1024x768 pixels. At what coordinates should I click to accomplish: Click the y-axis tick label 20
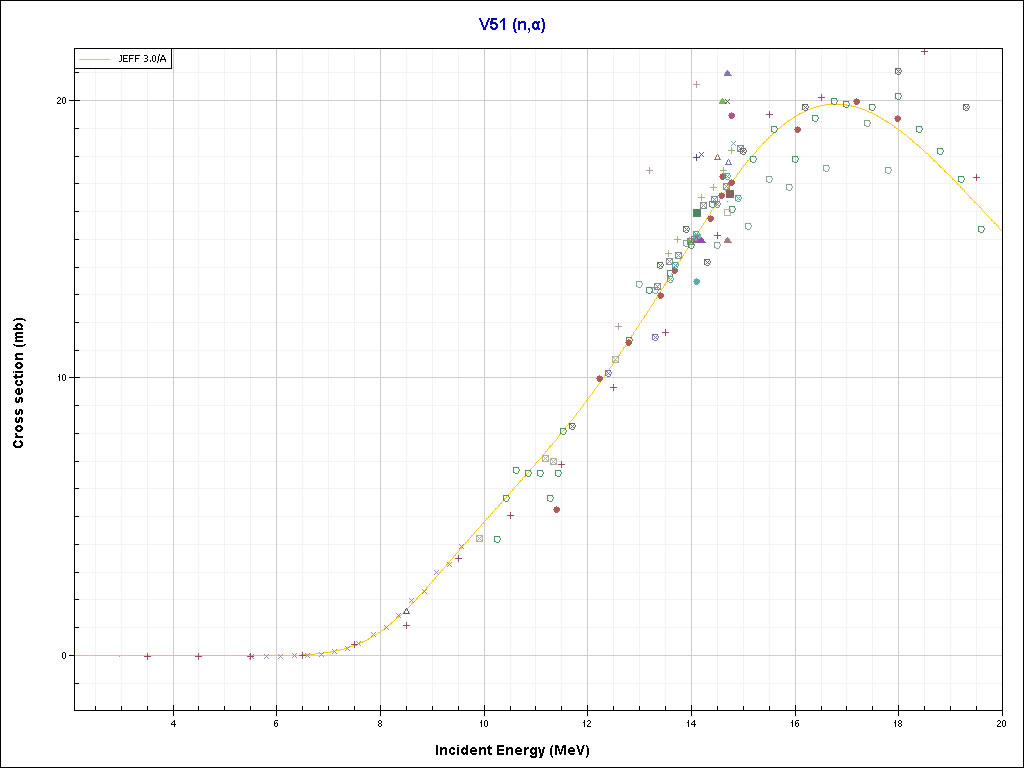[61, 101]
